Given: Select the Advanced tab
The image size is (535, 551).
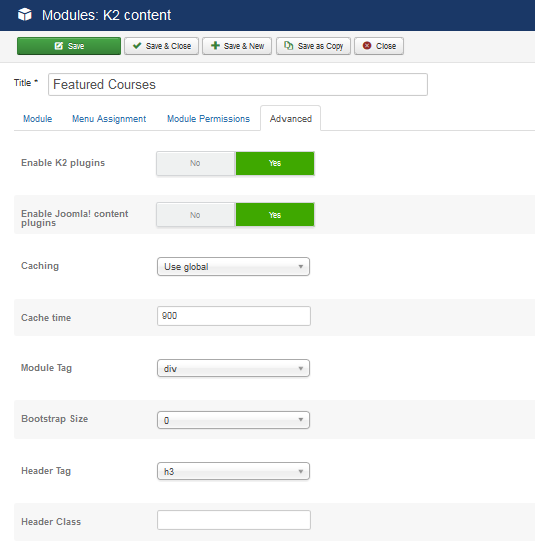Looking at the screenshot, I should click(291, 119).
